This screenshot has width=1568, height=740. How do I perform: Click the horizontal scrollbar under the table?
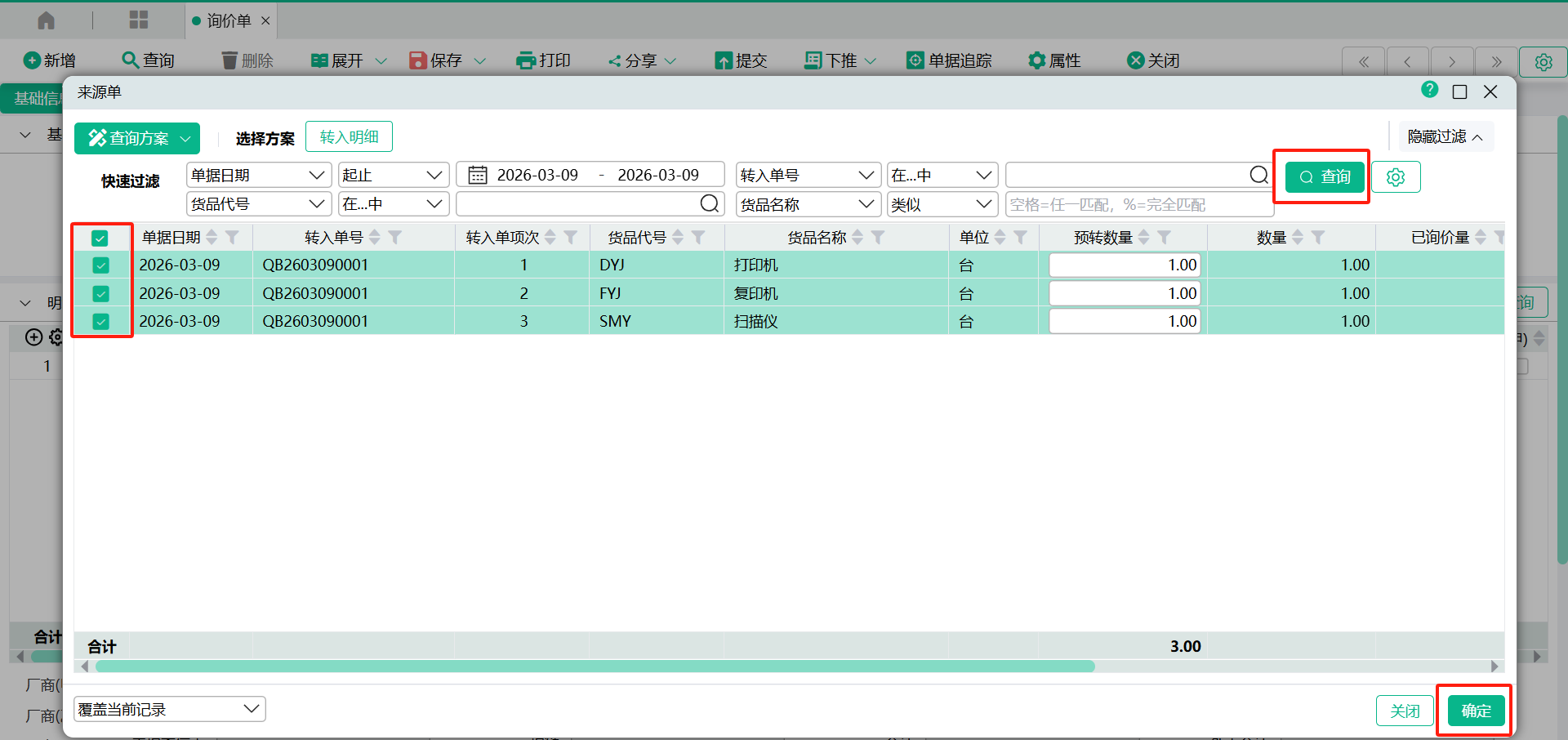coord(595,666)
